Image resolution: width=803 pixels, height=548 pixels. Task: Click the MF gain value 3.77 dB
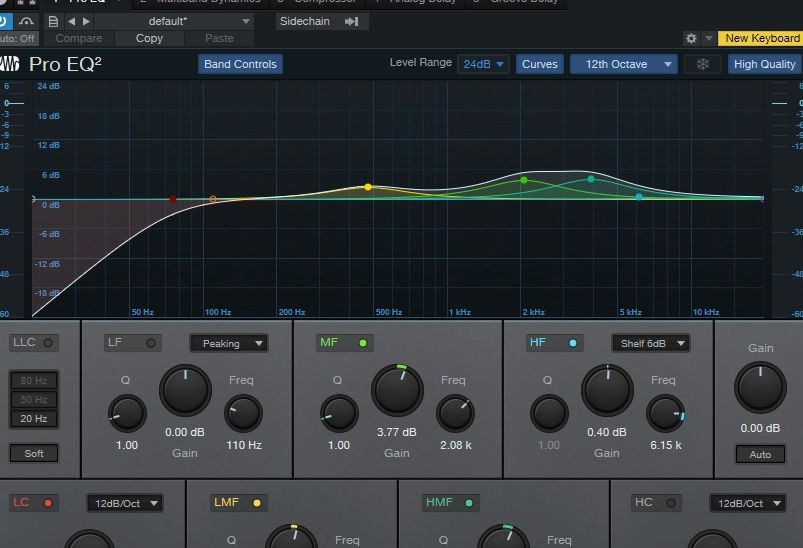point(397,432)
